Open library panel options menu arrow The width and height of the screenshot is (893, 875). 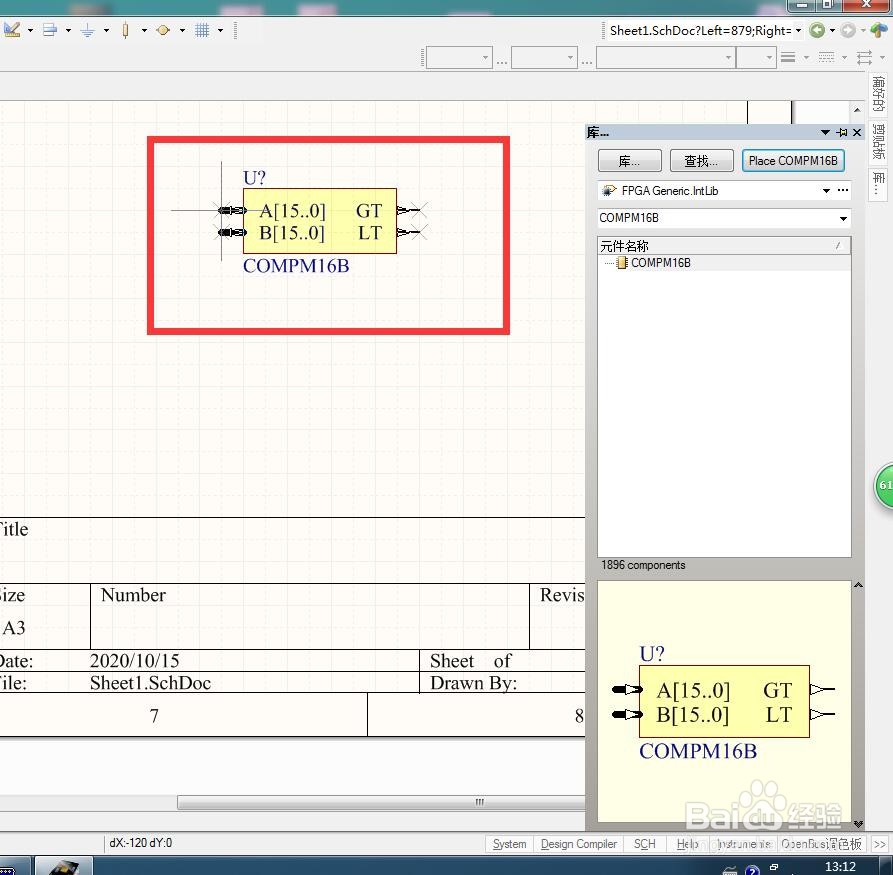825,133
